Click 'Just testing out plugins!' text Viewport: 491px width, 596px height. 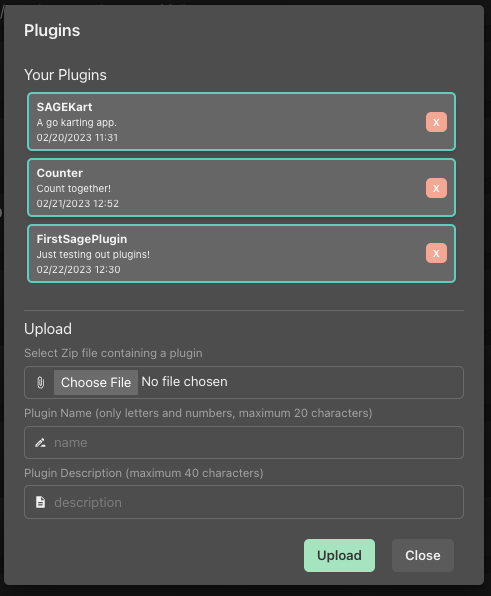point(93,254)
